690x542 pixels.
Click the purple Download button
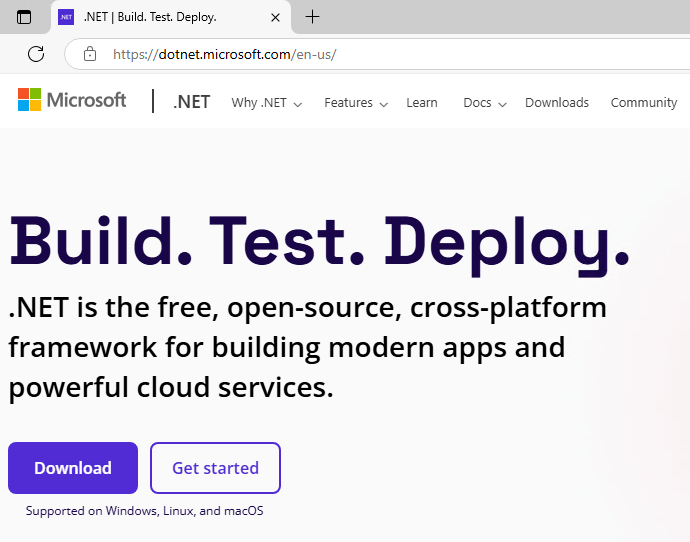pos(73,468)
